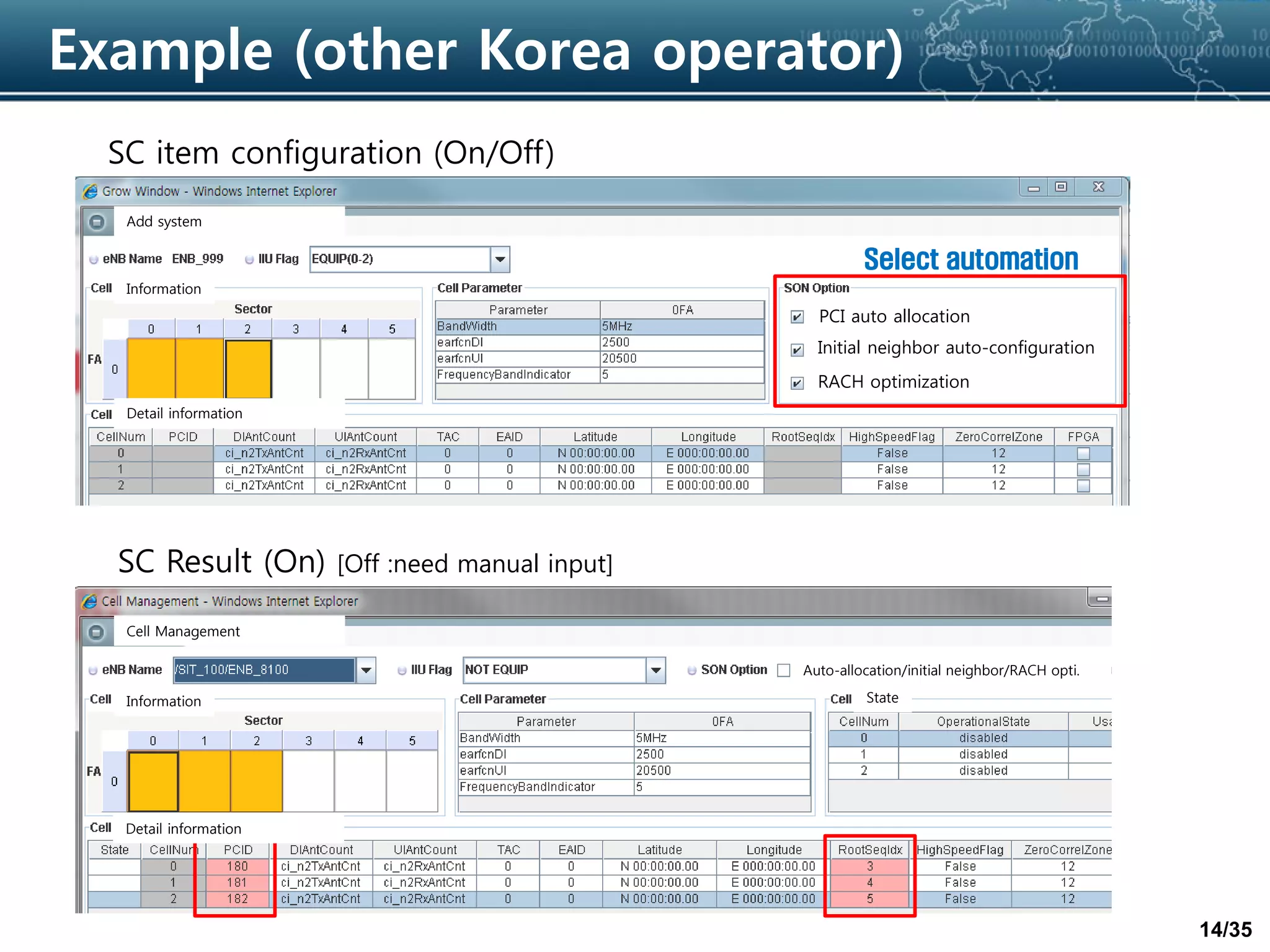Click OperationalState disabled for CellNum 0
This screenshot has width=1270, height=952.
(x=984, y=738)
